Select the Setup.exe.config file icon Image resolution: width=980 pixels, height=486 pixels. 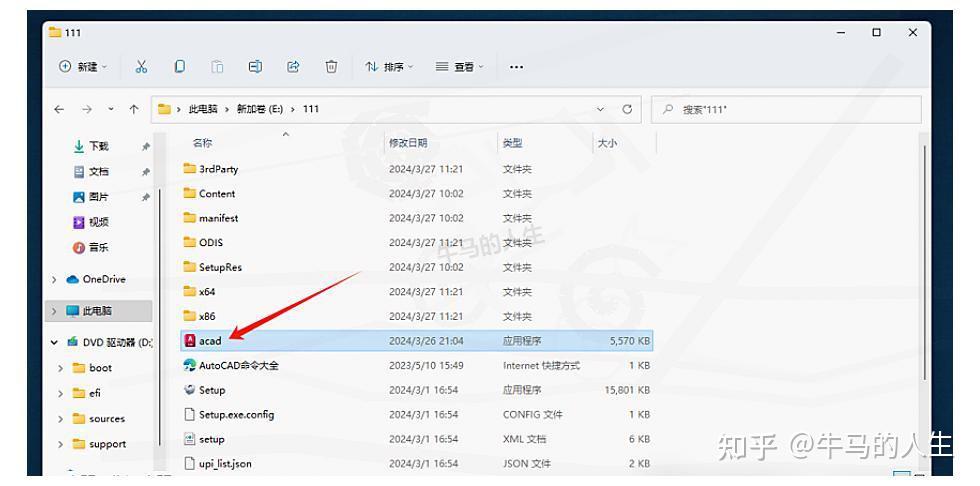(x=190, y=414)
